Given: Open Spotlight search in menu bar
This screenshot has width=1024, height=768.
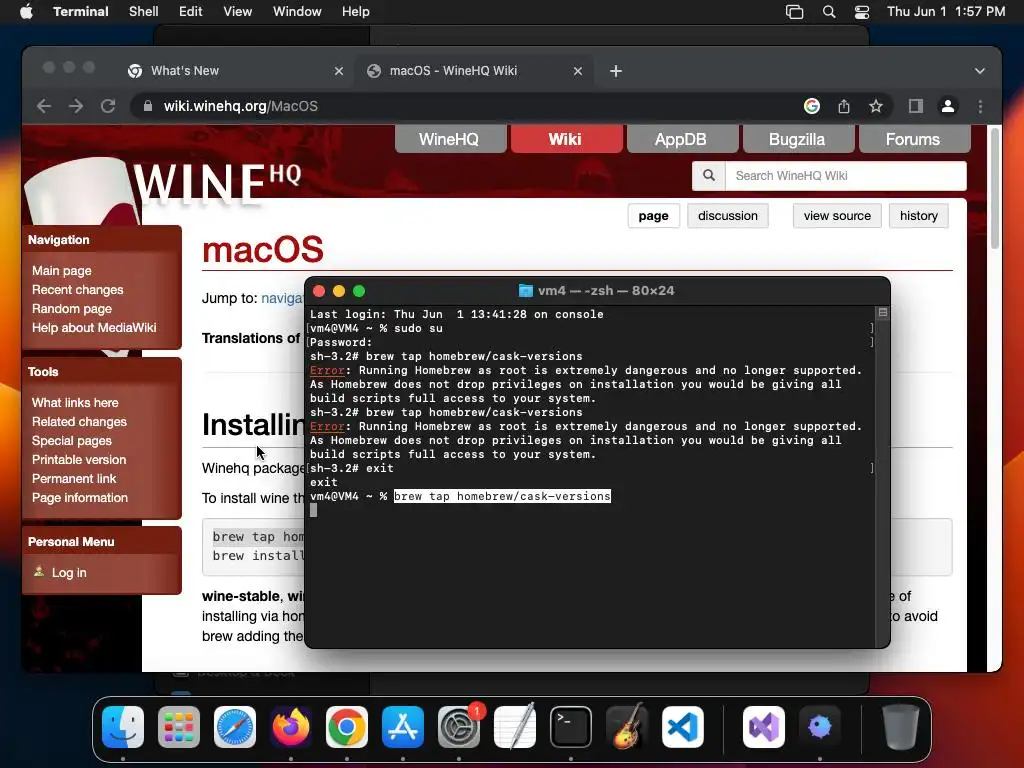Looking at the screenshot, I should click(829, 12).
